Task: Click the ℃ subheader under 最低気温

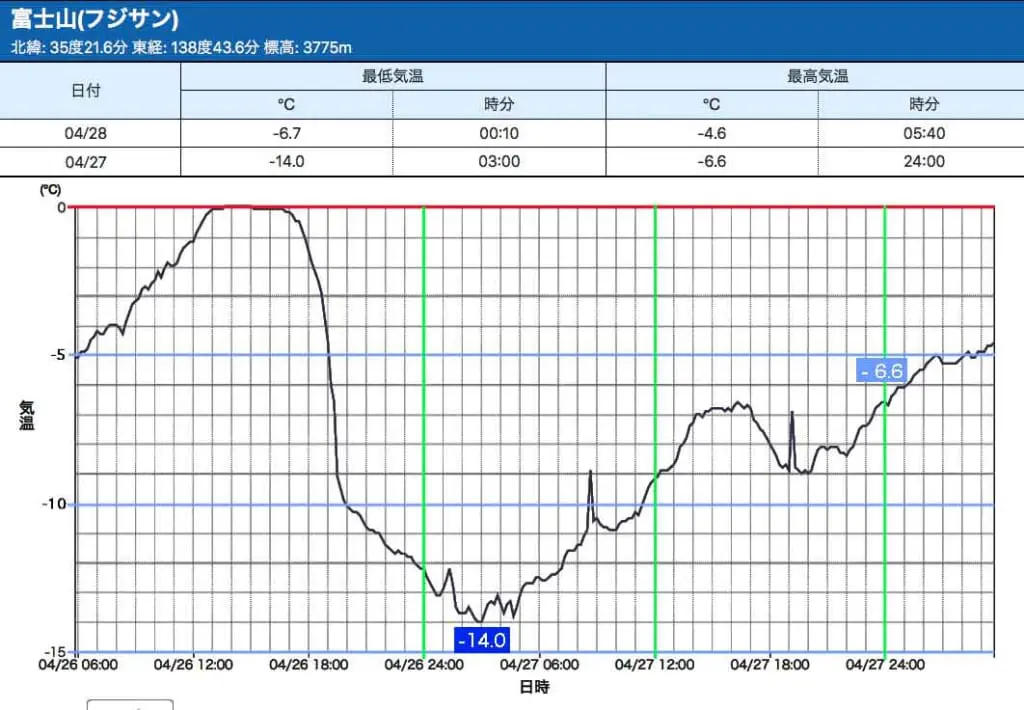Action: pos(286,105)
